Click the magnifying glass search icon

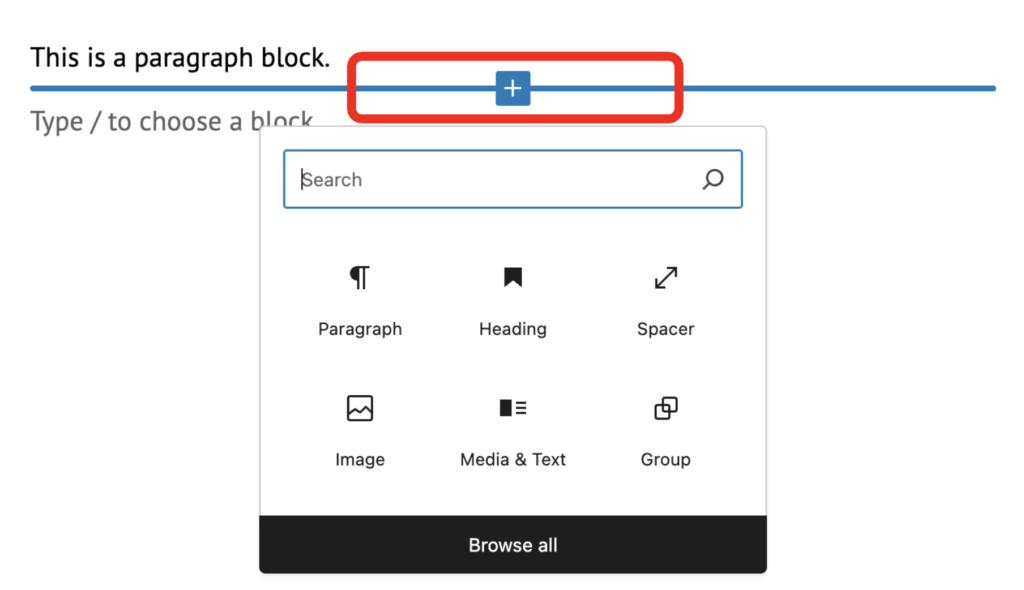[x=713, y=180]
